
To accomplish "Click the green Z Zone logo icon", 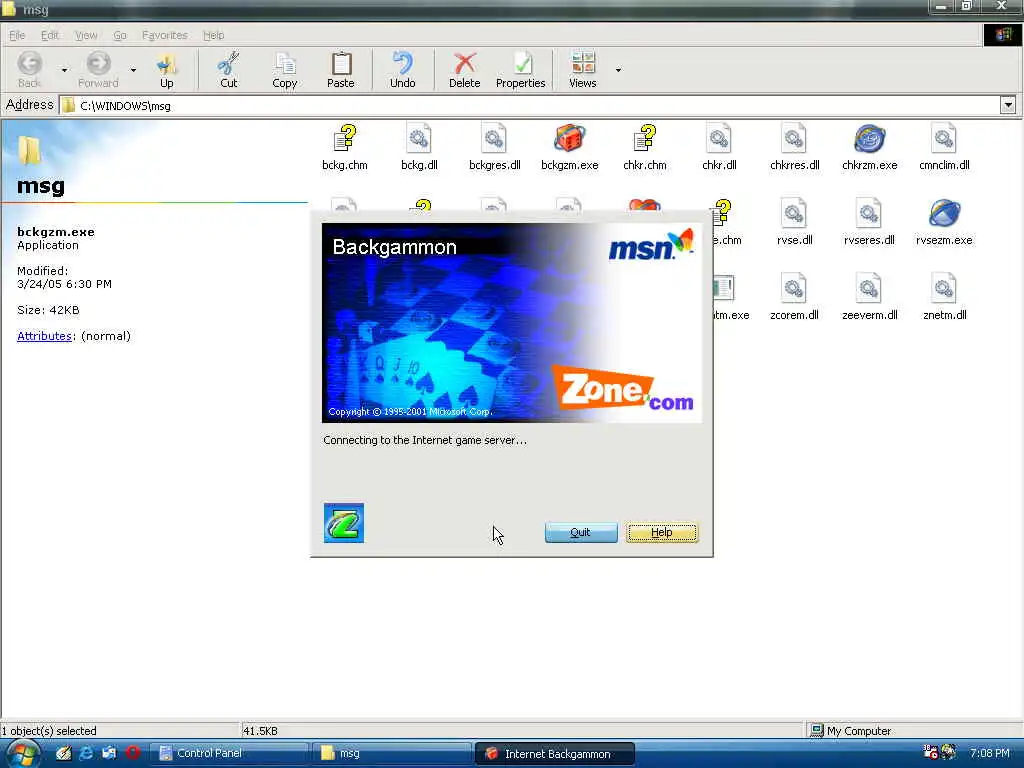I will click(344, 522).
